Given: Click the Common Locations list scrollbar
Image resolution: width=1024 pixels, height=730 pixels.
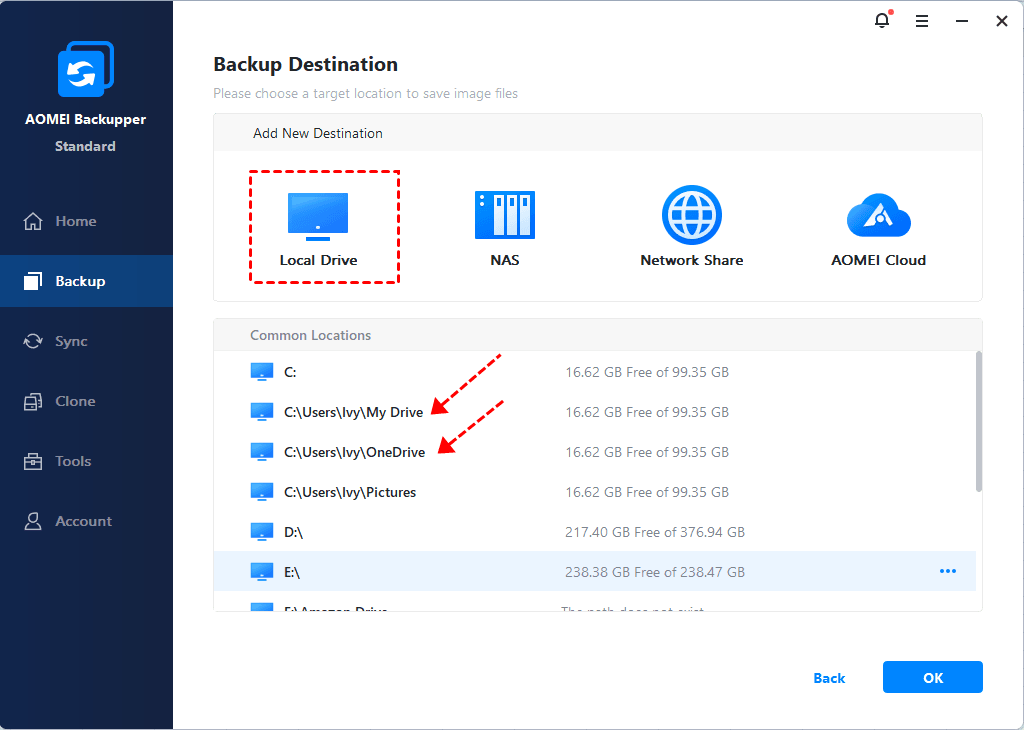Looking at the screenshot, I should [979, 420].
